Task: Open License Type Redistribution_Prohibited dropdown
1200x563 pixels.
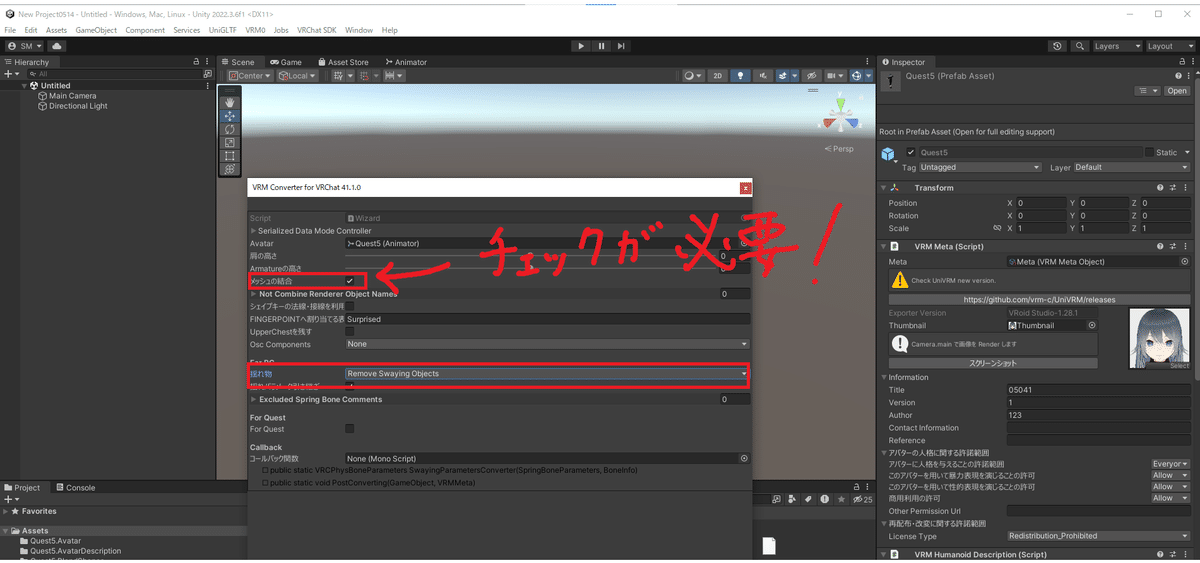Action: point(1099,536)
